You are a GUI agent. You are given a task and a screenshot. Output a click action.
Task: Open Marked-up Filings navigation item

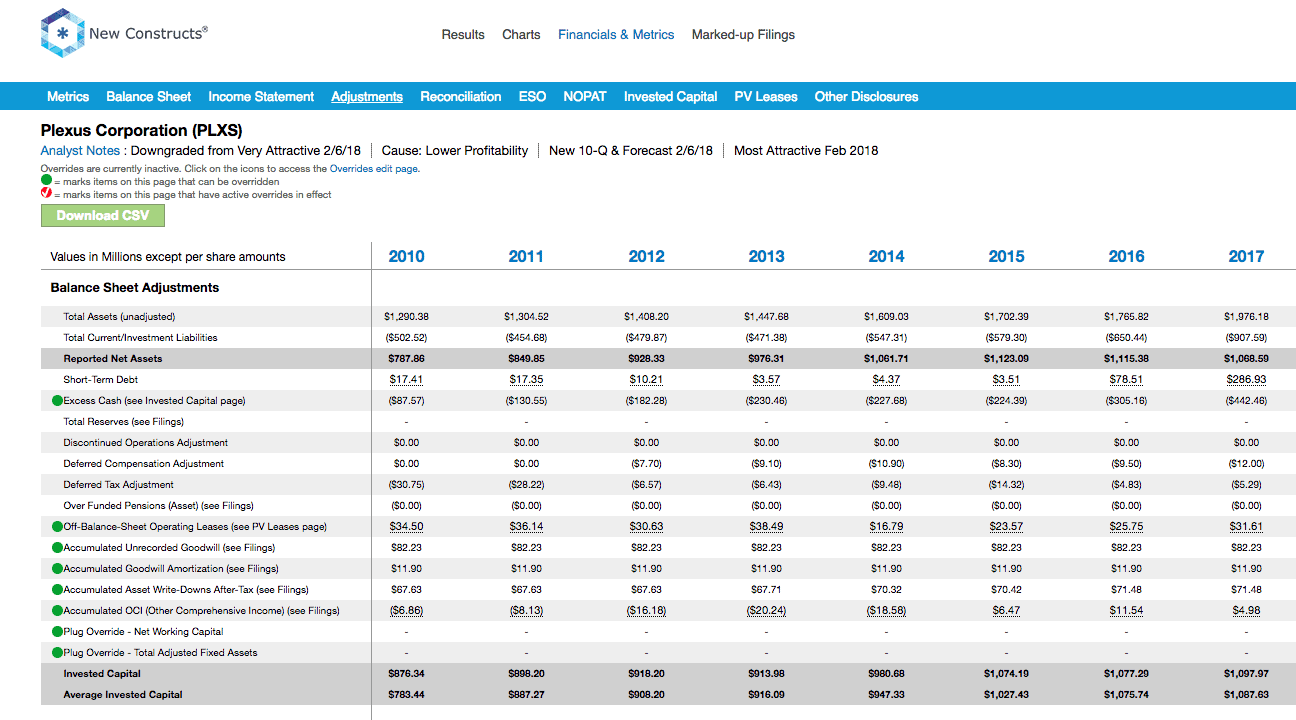743,35
